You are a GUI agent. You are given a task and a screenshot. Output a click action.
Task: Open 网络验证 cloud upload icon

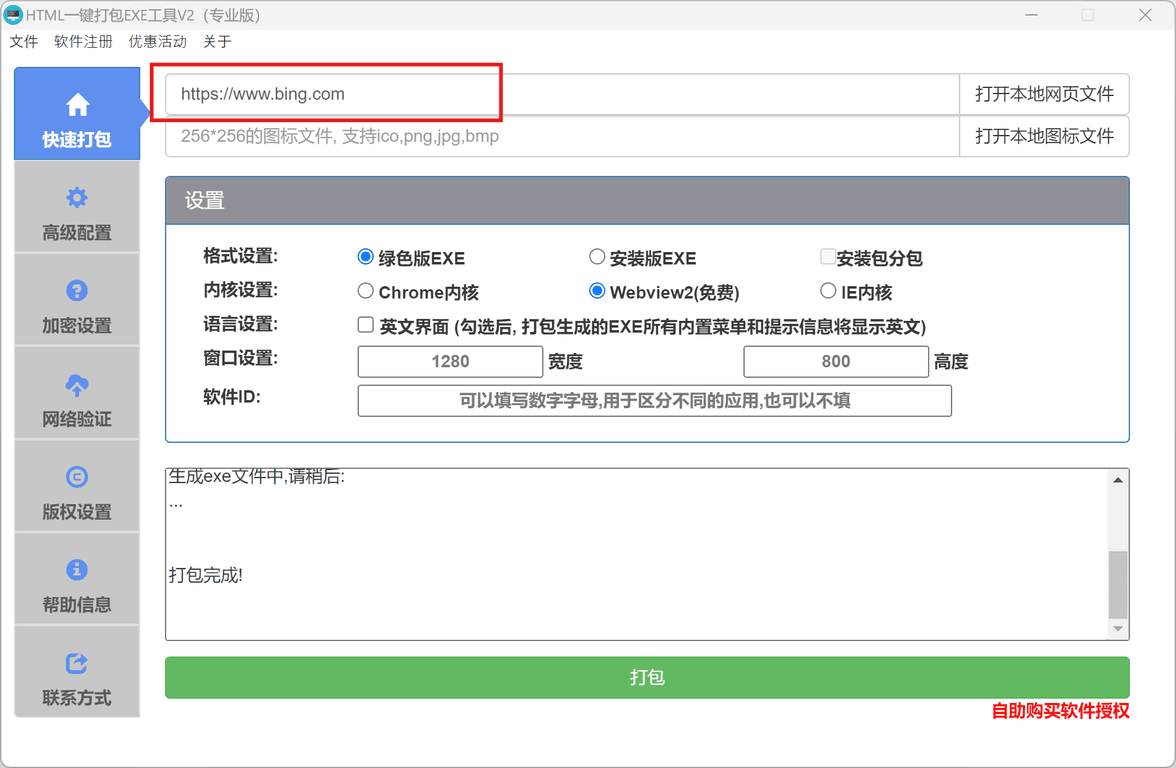(77, 384)
